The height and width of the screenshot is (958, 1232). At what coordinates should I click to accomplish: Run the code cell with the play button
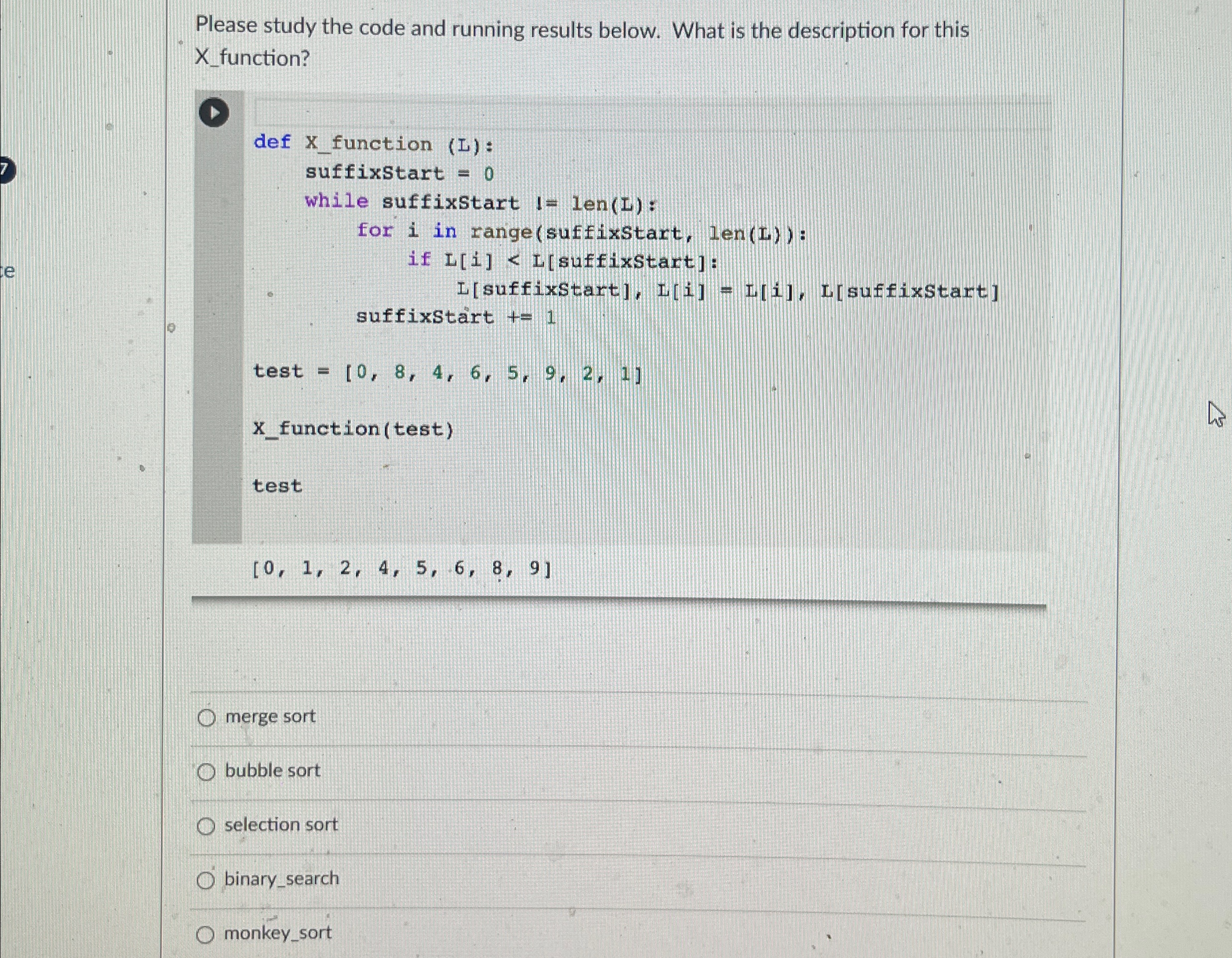coord(215,111)
